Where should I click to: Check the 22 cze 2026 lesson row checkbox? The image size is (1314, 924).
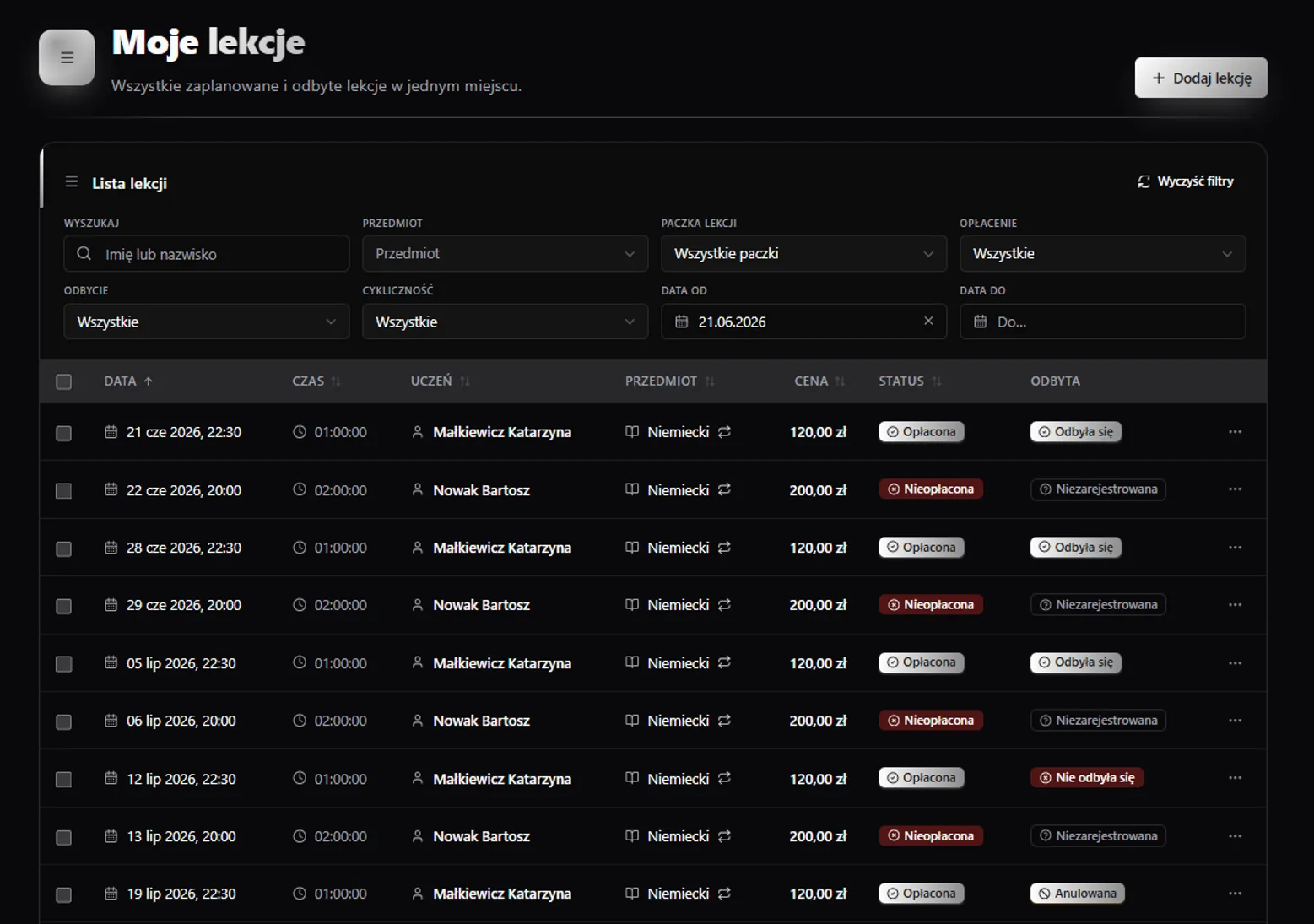point(63,490)
